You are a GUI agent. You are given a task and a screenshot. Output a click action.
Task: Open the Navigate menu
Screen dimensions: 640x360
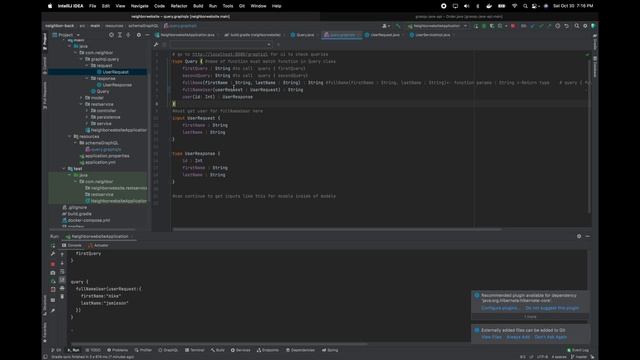coord(140,6)
